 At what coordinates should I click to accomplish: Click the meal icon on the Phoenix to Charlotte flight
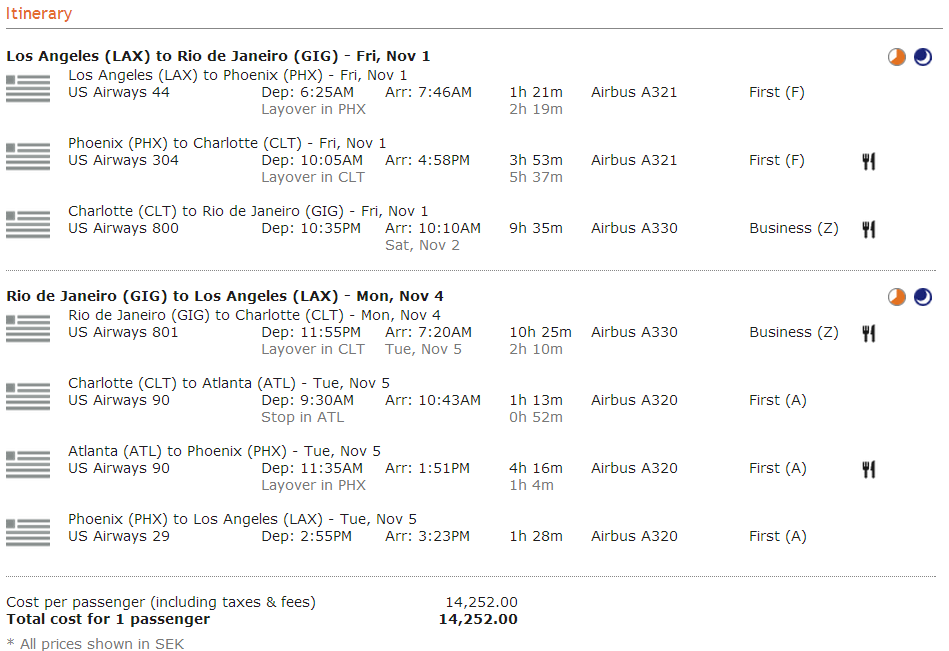868,161
